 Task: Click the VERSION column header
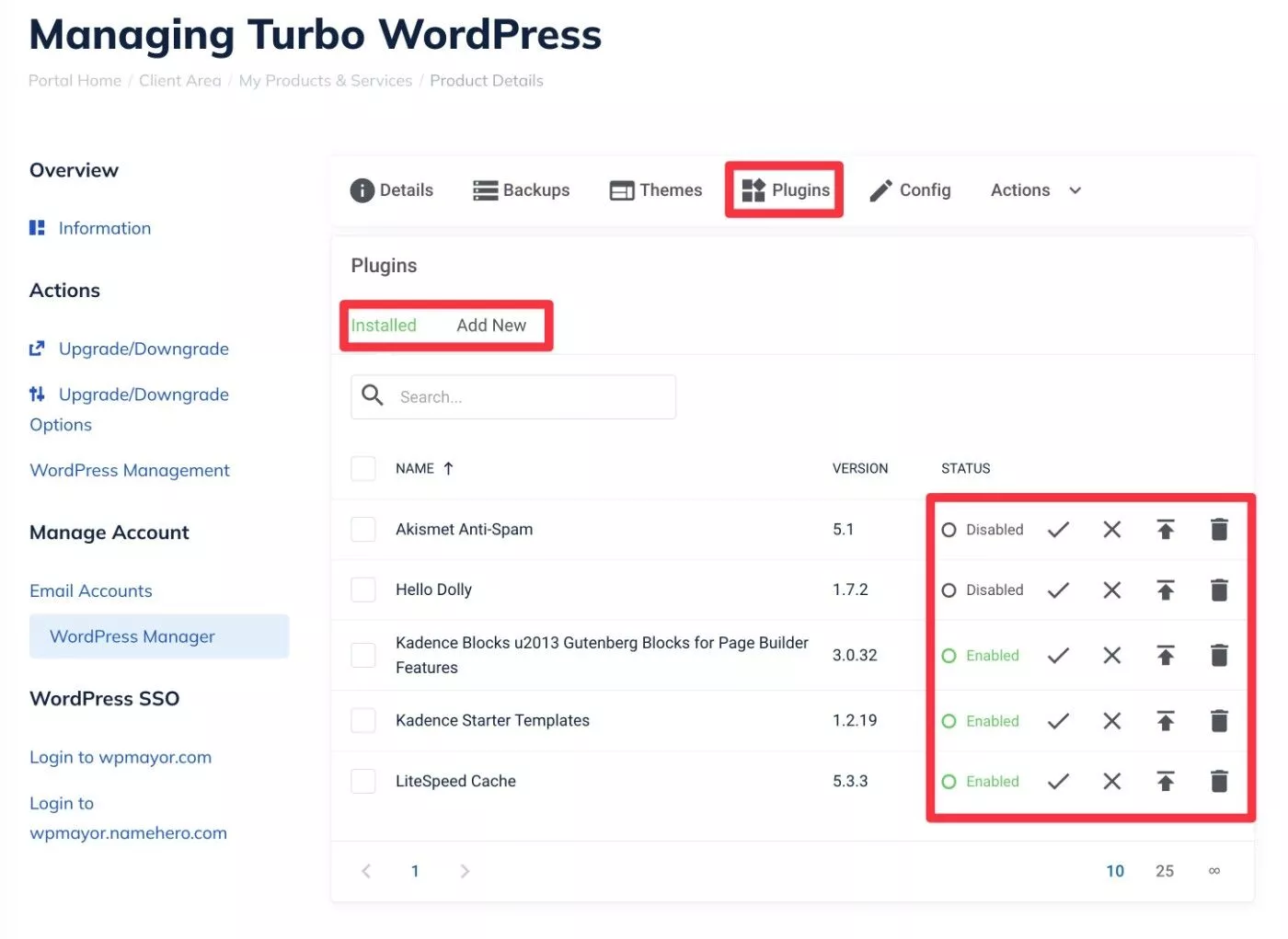pyautogui.click(x=860, y=469)
